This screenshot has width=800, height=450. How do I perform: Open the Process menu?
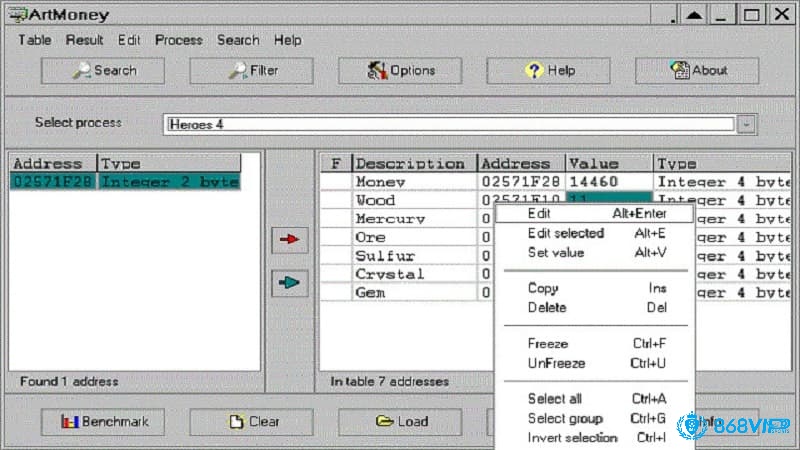pos(179,40)
